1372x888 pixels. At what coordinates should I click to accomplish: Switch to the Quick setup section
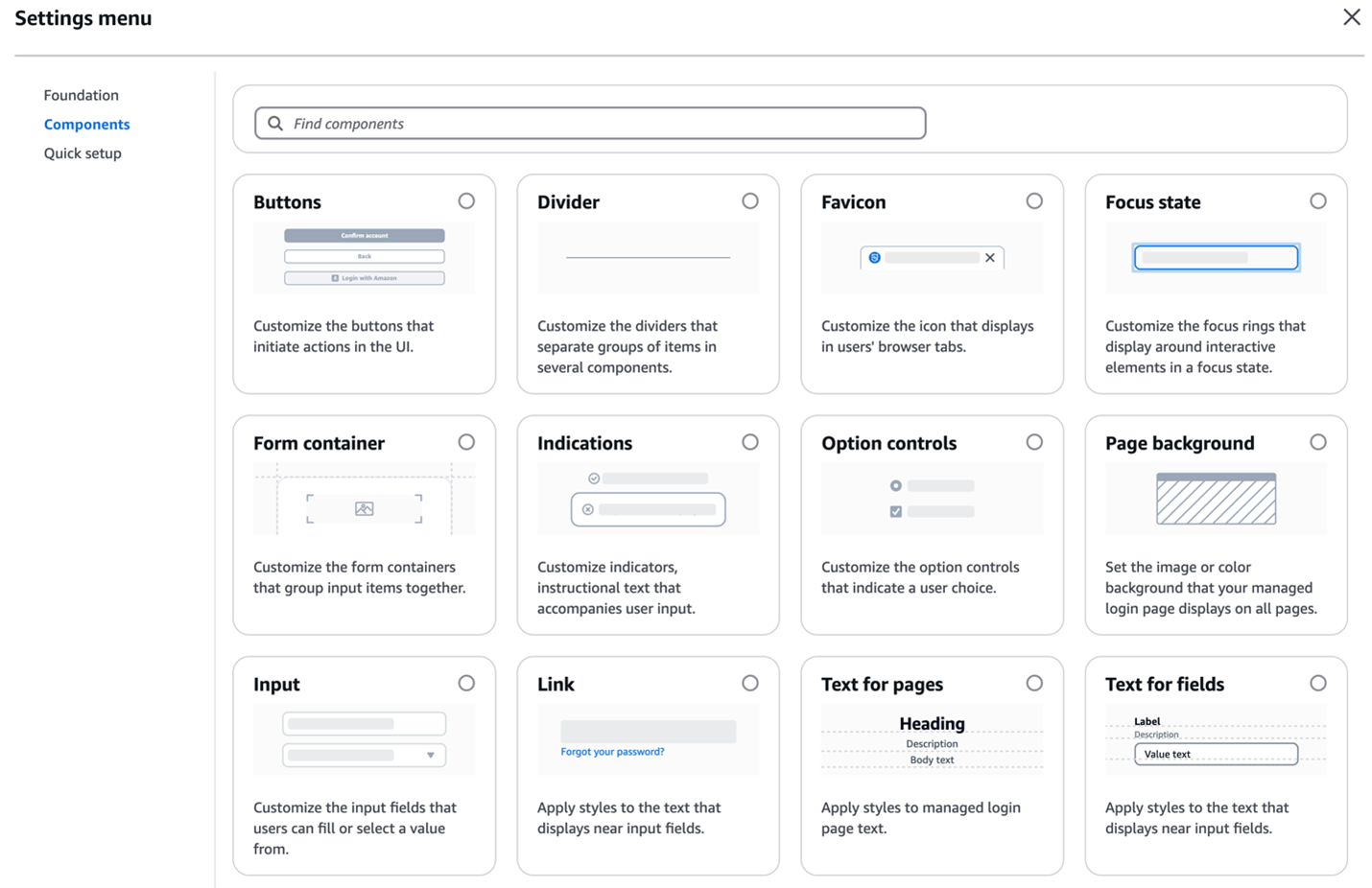83,152
